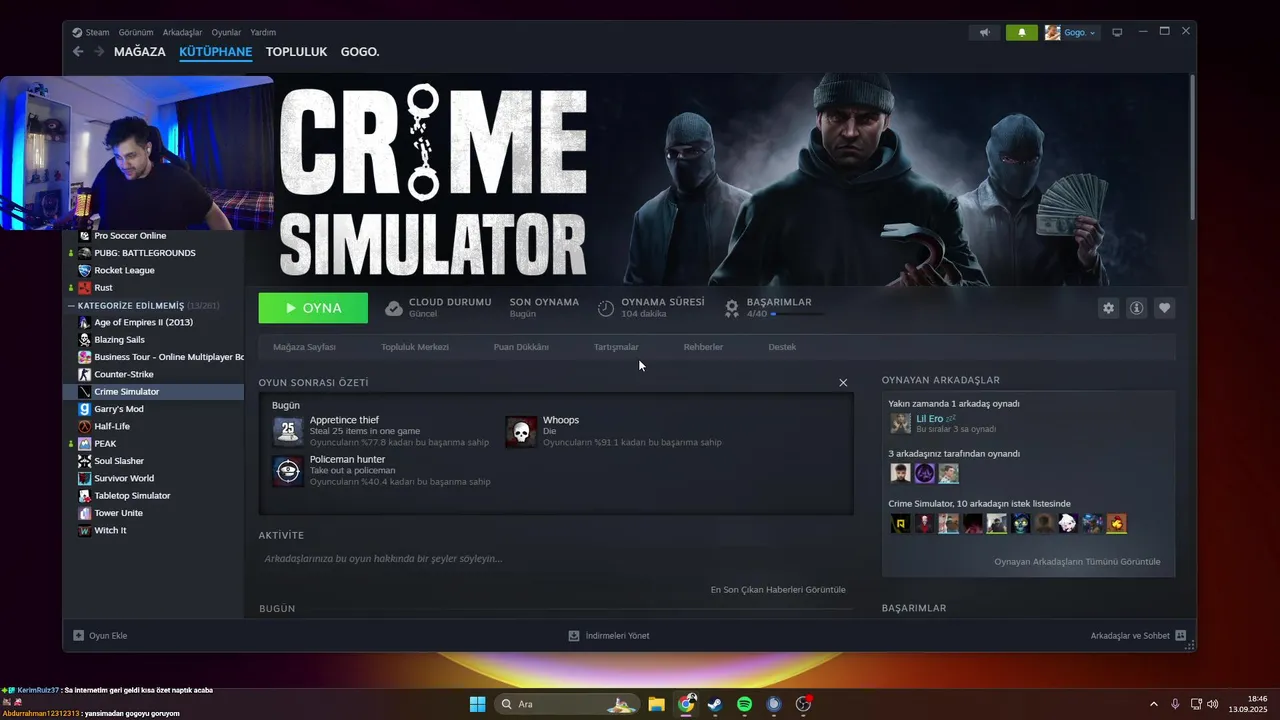Viewport: 1280px width, 720px height.
Task: Select Soul Slasher in library
Action: pos(119,461)
